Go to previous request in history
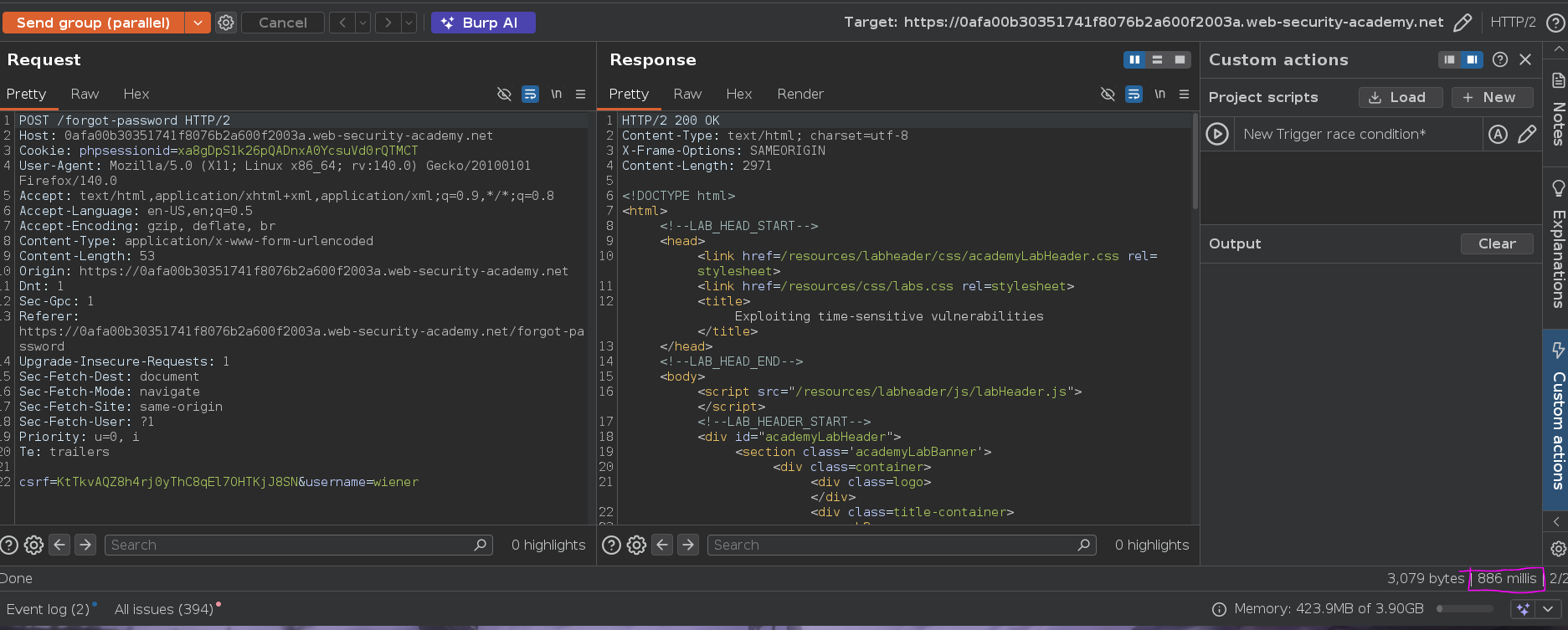The image size is (1568, 630). [342, 23]
